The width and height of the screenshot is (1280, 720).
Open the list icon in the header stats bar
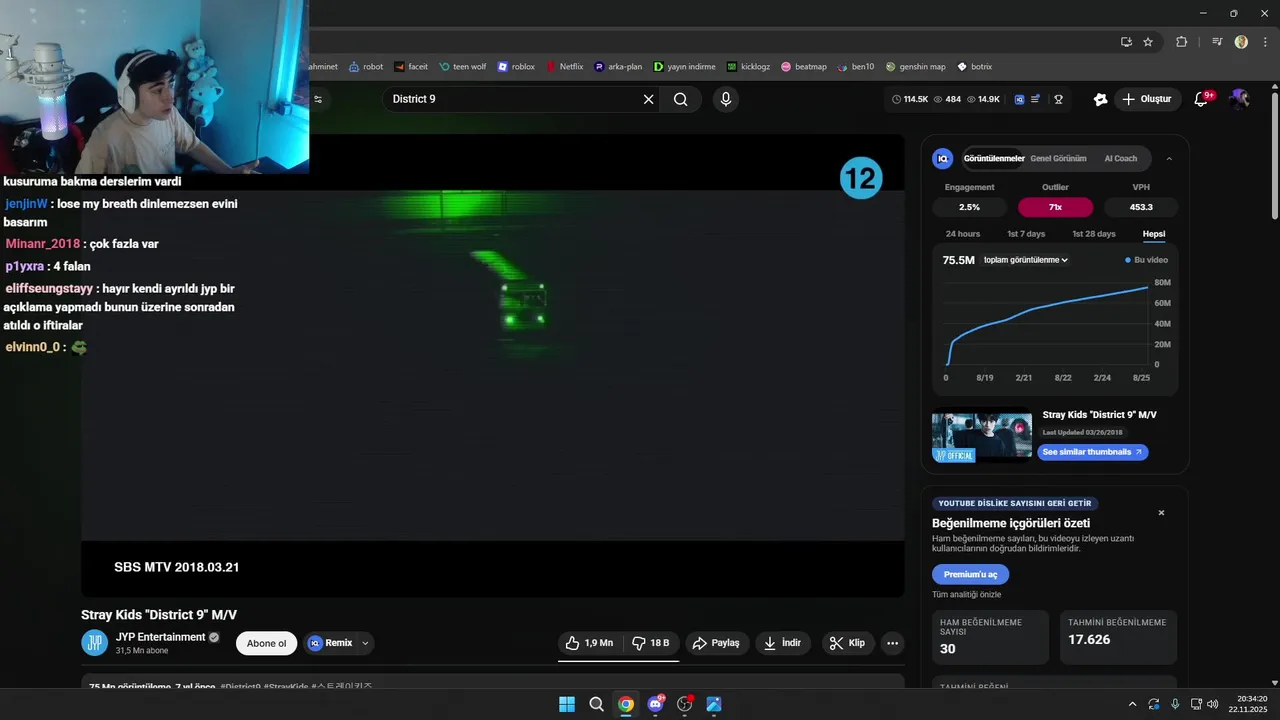tap(1036, 99)
